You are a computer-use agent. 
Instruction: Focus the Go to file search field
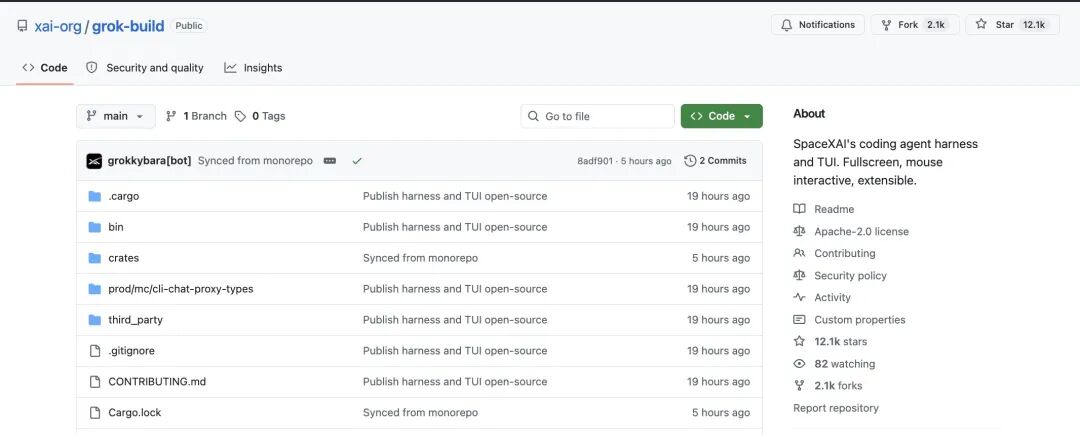click(x=597, y=116)
